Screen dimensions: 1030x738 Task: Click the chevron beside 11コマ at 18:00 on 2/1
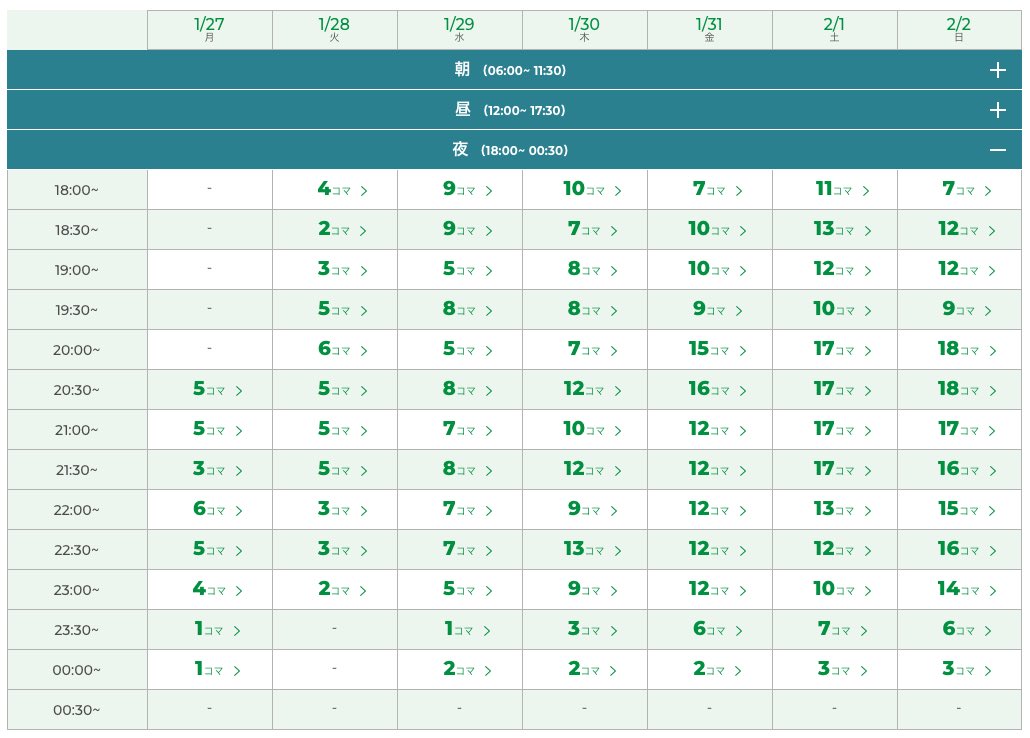click(866, 191)
